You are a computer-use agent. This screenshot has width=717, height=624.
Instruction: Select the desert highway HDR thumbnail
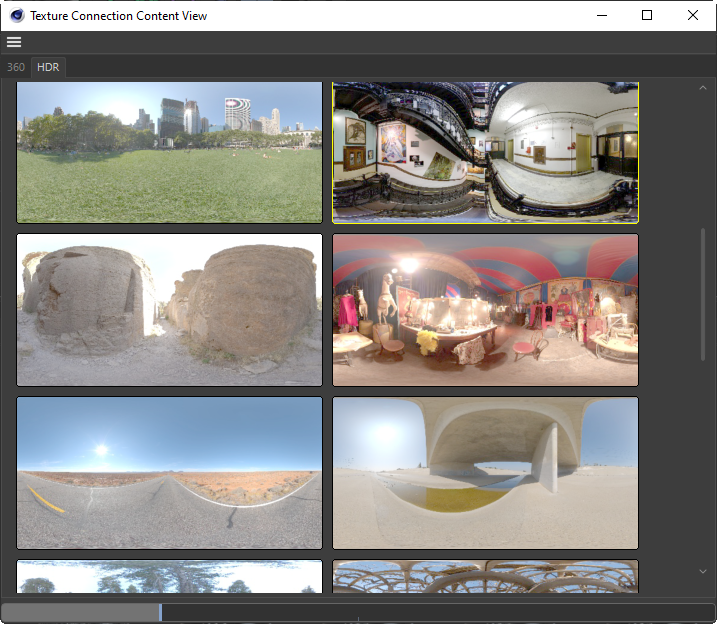click(x=169, y=473)
